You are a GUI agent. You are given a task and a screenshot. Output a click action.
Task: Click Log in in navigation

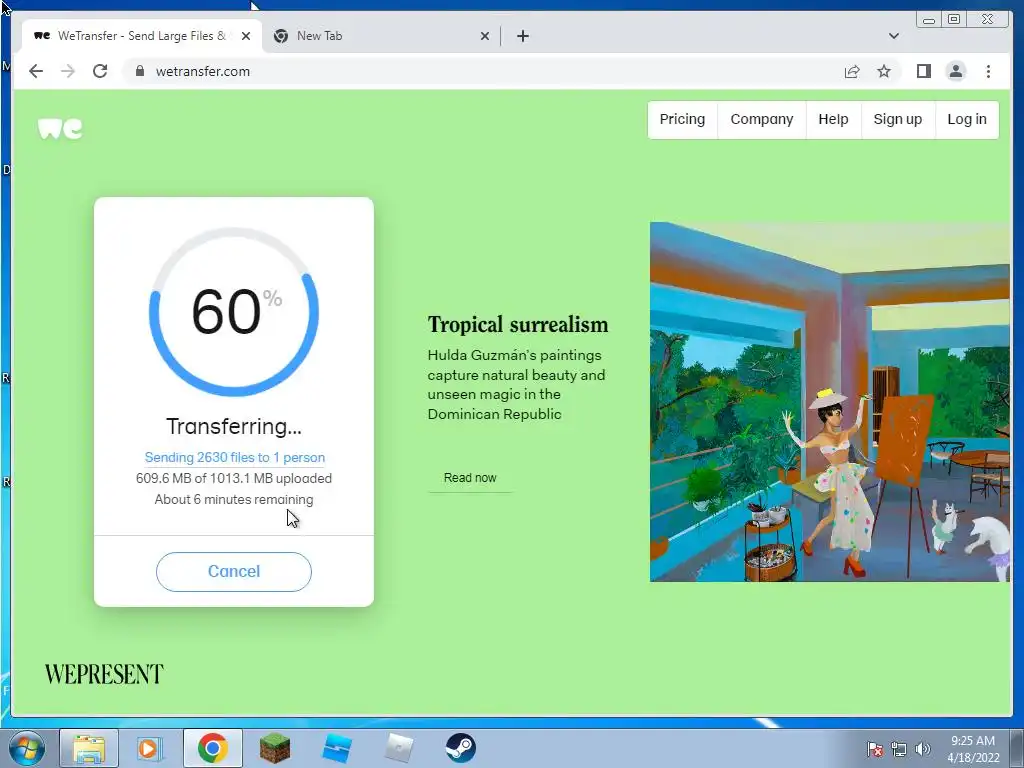click(x=967, y=120)
